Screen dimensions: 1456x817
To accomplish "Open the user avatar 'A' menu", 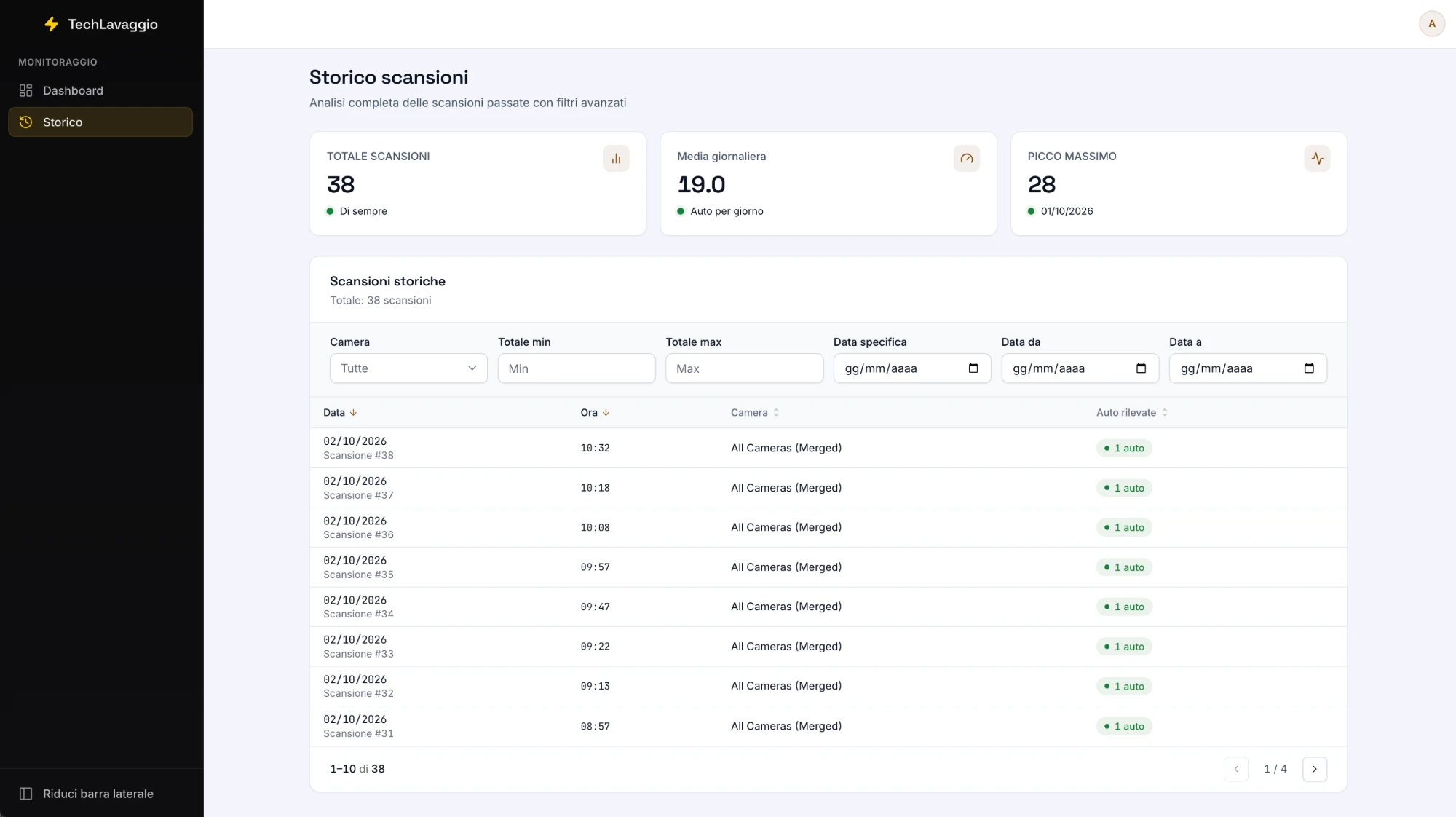I will point(1431,24).
